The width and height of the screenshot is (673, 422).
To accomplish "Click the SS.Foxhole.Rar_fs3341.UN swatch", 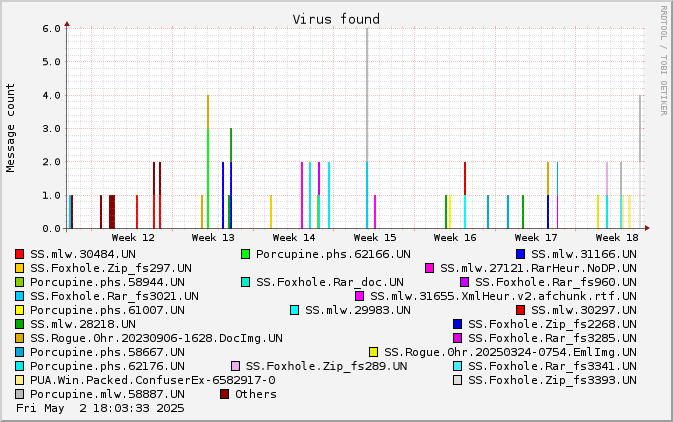I will pos(458,366).
